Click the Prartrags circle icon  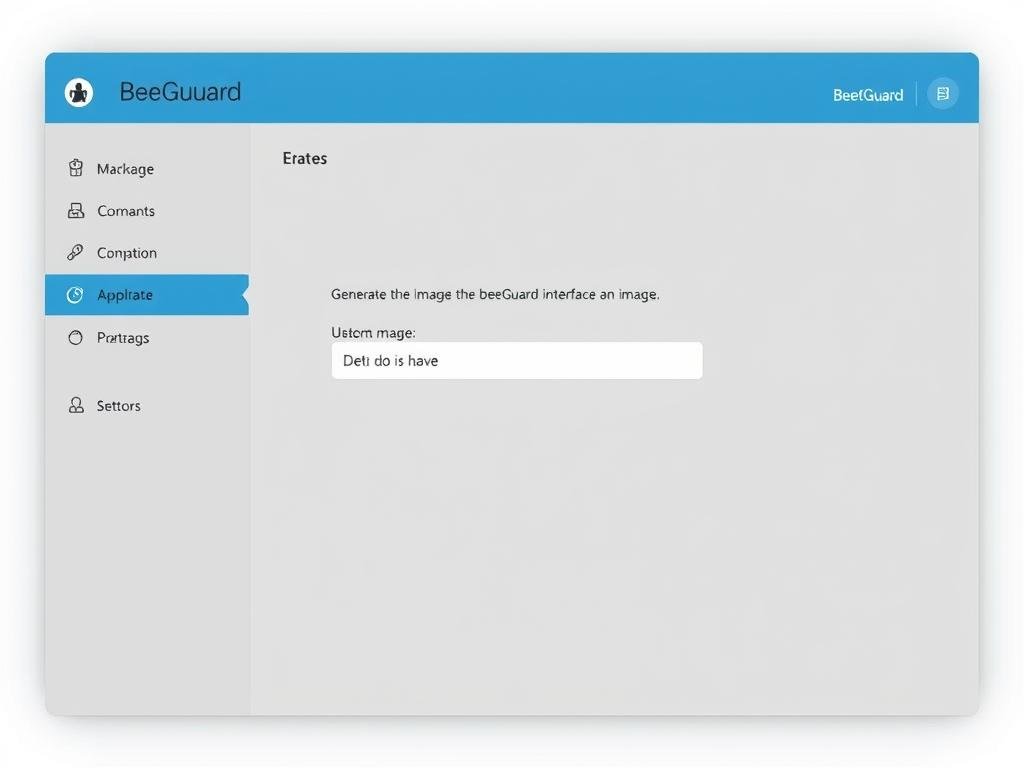75,338
